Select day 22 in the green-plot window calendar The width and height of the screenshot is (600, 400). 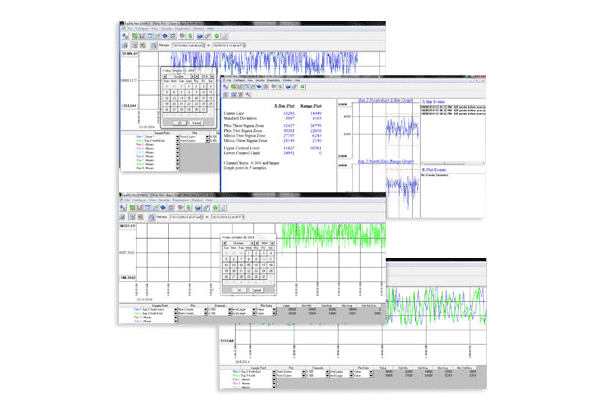click(248, 271)
